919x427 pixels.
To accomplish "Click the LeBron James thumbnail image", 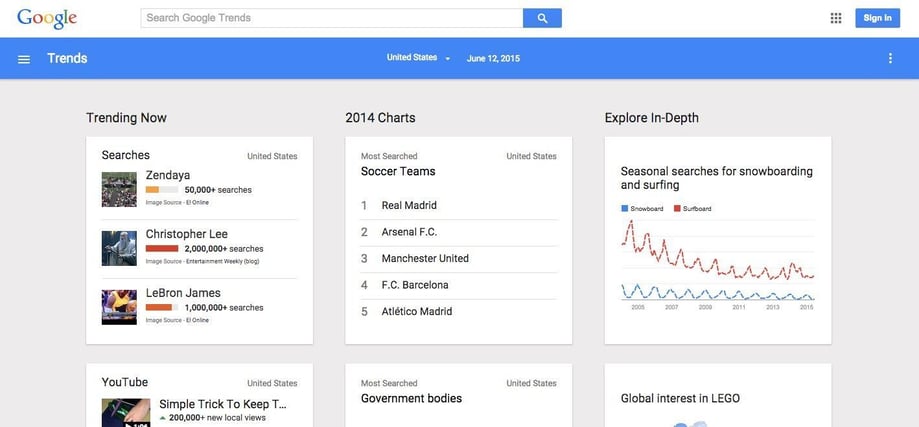I will 119,307.
